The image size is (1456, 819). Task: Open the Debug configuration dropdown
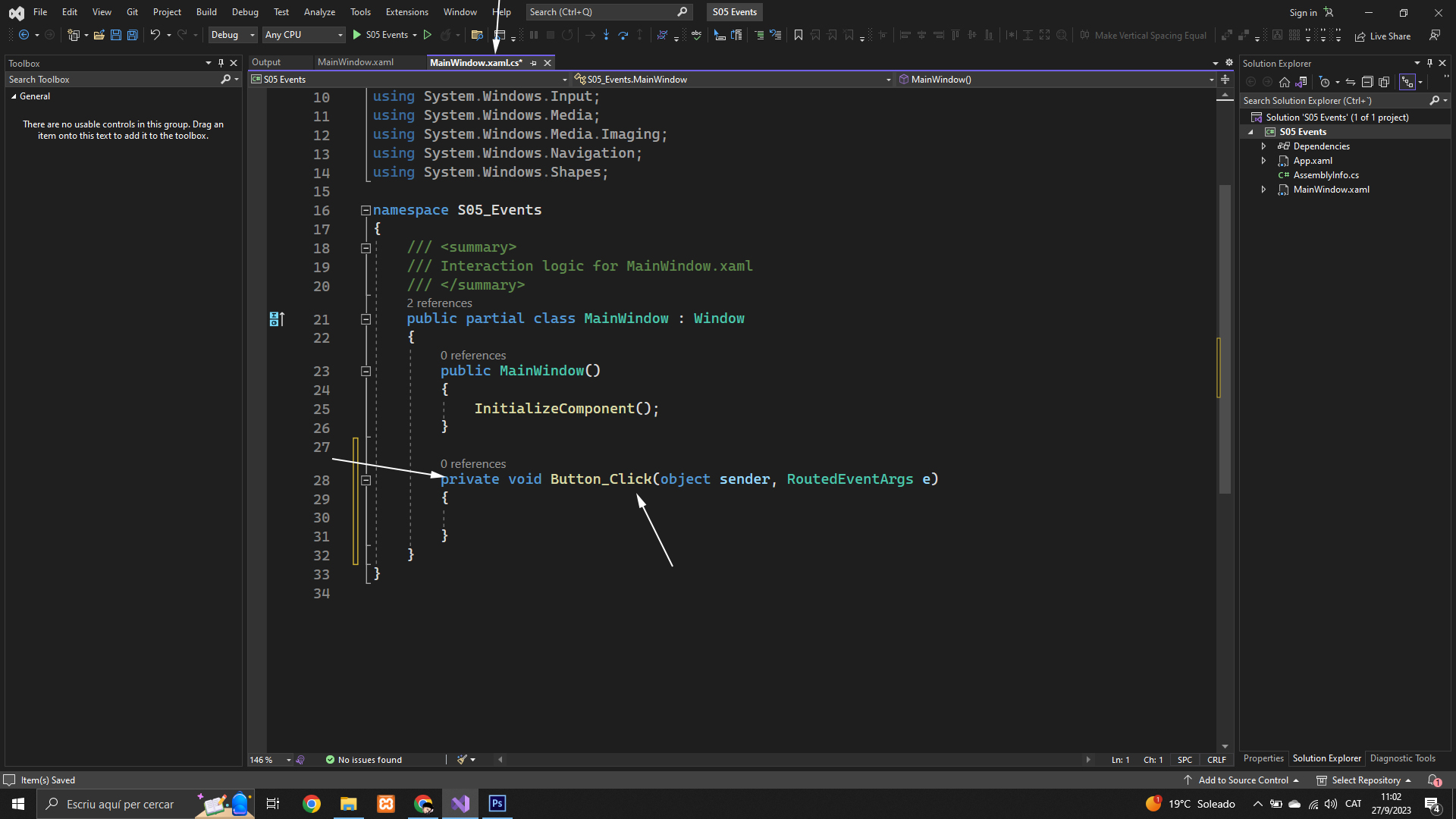(x=233, y=35)
